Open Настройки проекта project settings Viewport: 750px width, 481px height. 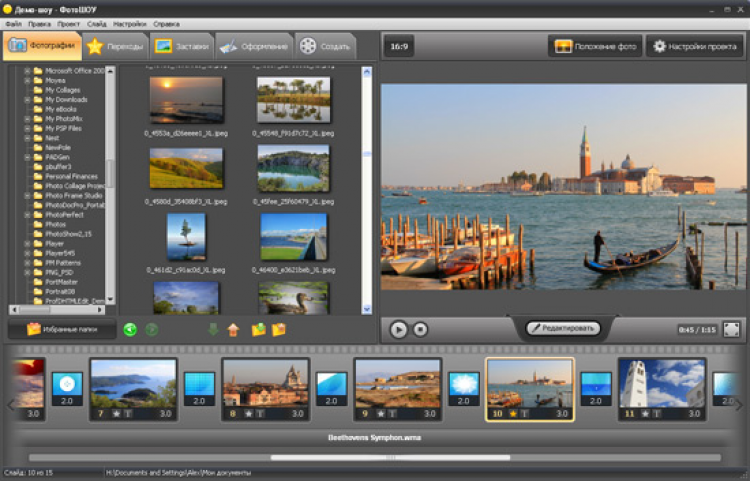695,46
